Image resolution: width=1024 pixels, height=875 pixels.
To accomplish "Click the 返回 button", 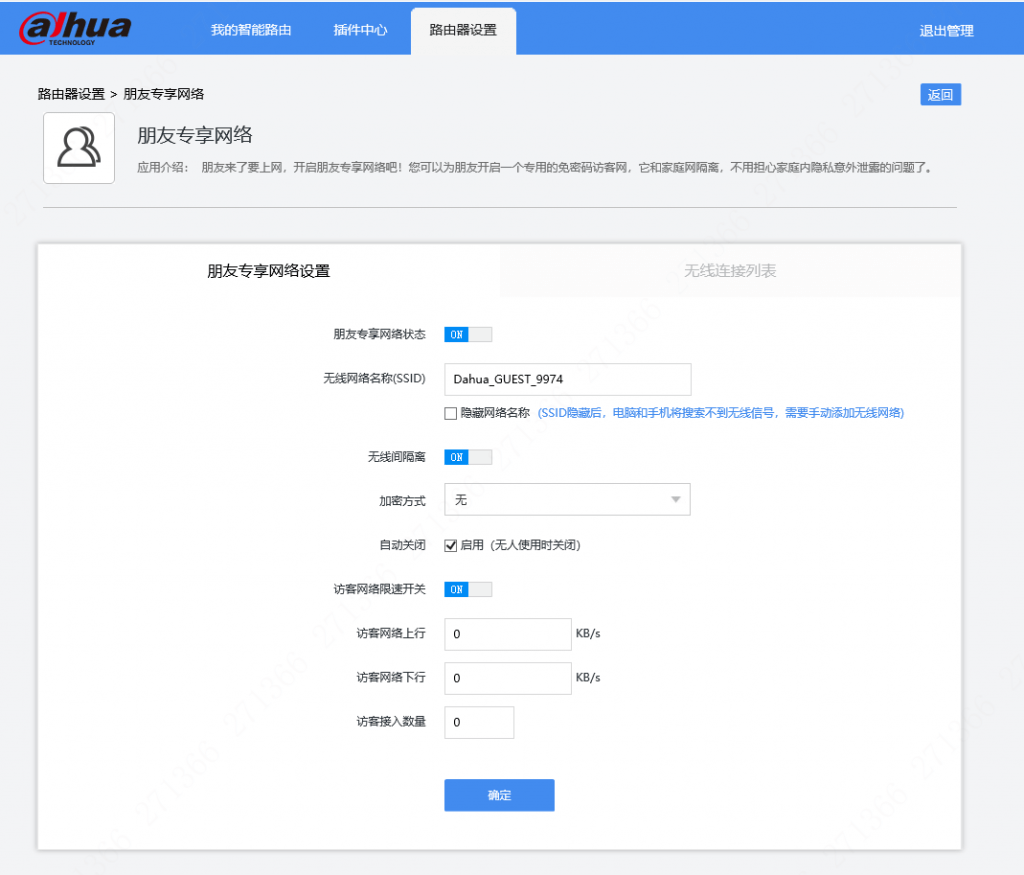I will (x=940, y=93).
